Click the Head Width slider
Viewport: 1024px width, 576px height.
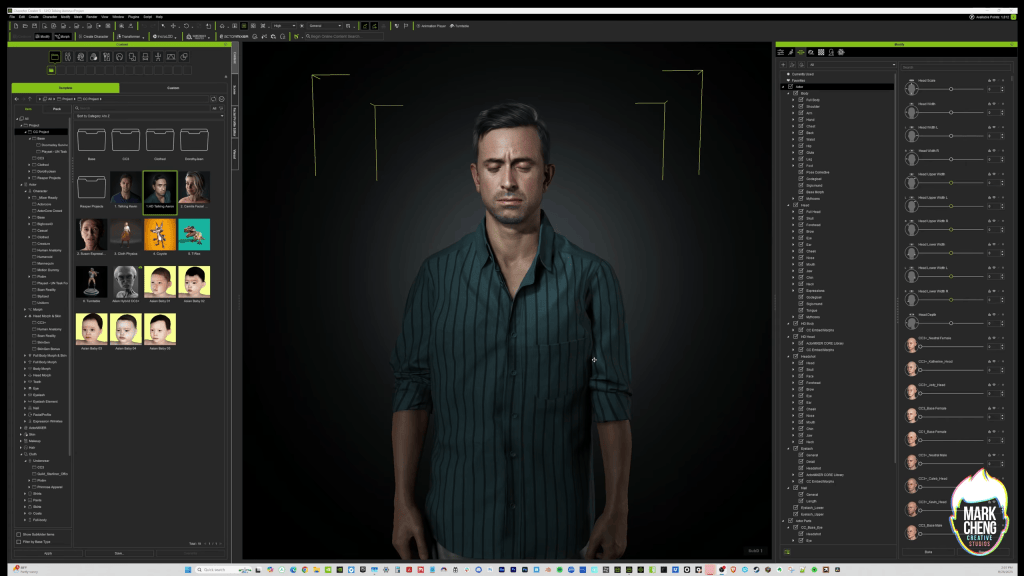click(x=951, y=112)
